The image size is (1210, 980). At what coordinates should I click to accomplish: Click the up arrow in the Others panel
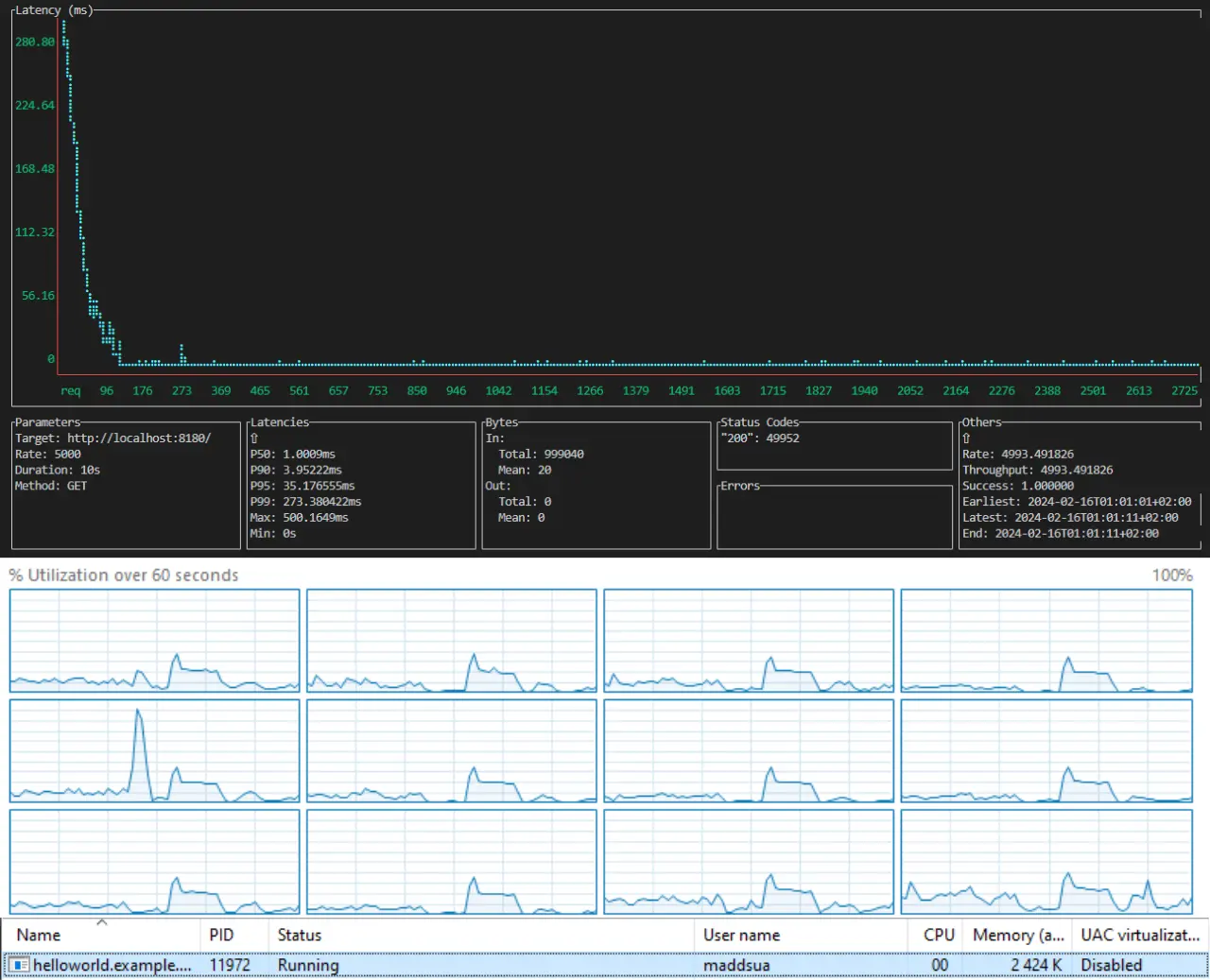pos(966,438)
